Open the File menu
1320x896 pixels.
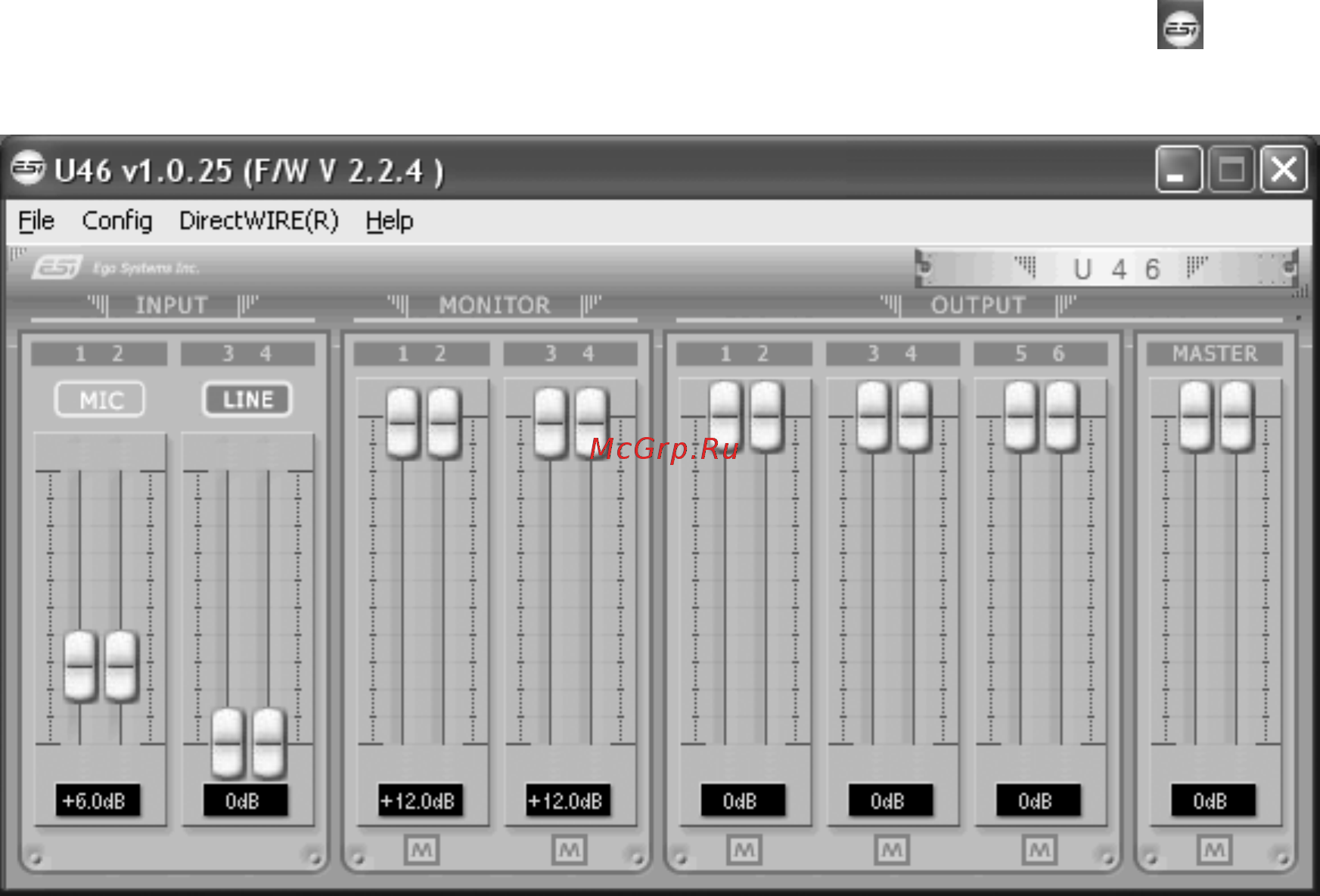[36, 221]
